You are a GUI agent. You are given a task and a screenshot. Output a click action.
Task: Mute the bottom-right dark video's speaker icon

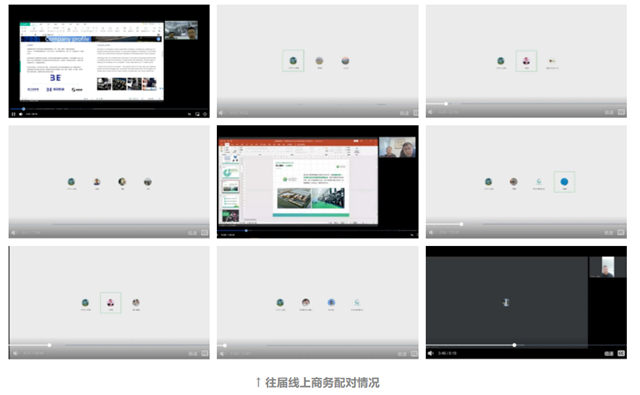431,353
